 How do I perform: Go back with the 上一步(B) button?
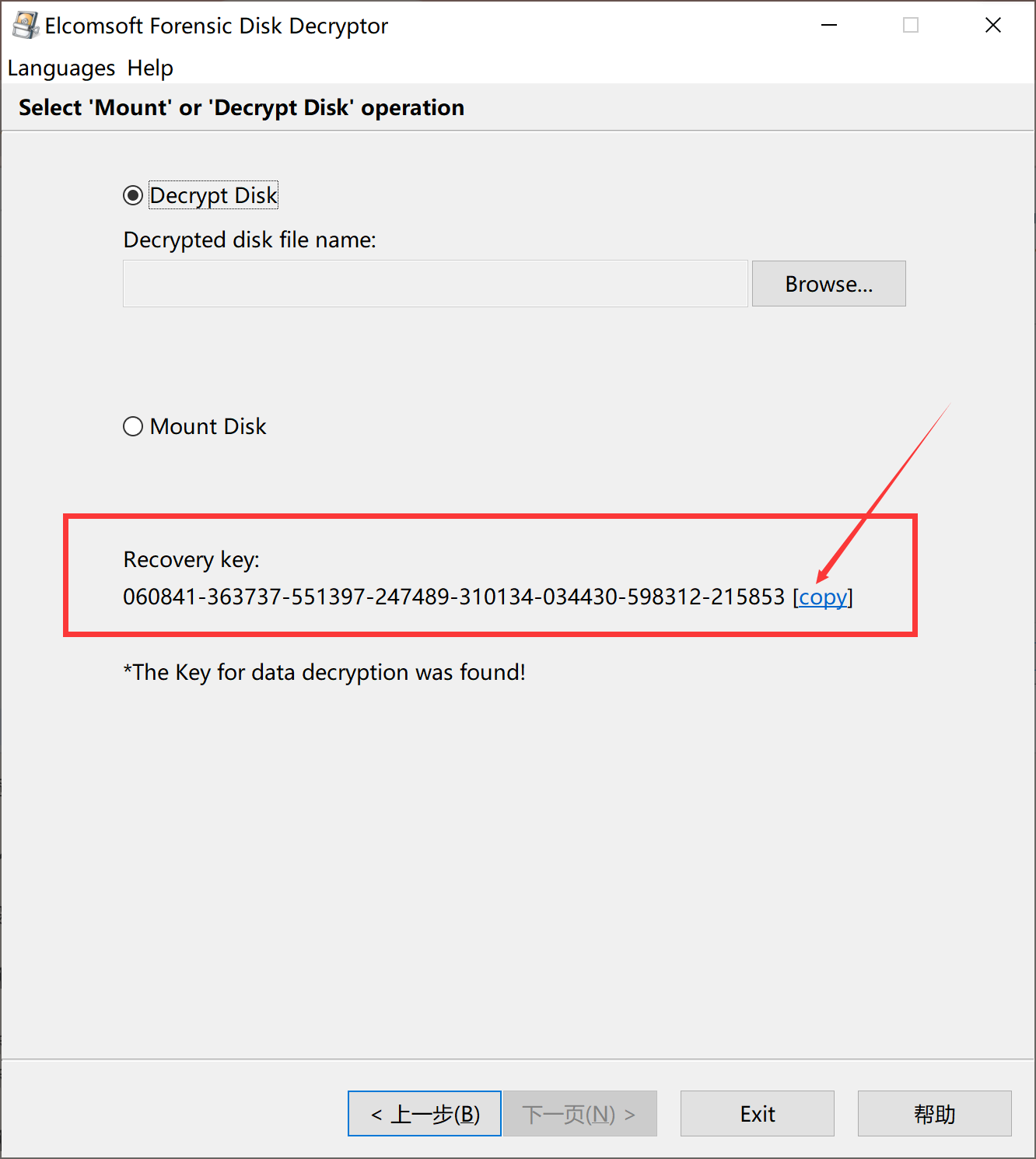click(425, 1114)
